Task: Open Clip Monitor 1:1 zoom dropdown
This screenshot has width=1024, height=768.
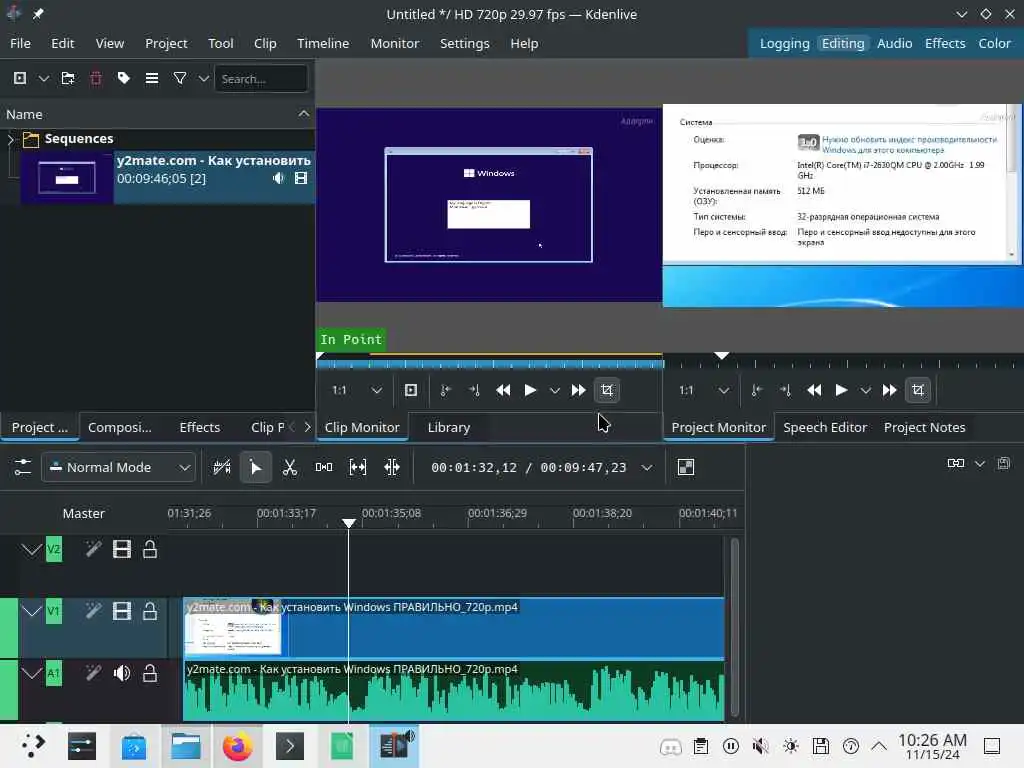Action: pyautogui.click(x=357, y=391)
